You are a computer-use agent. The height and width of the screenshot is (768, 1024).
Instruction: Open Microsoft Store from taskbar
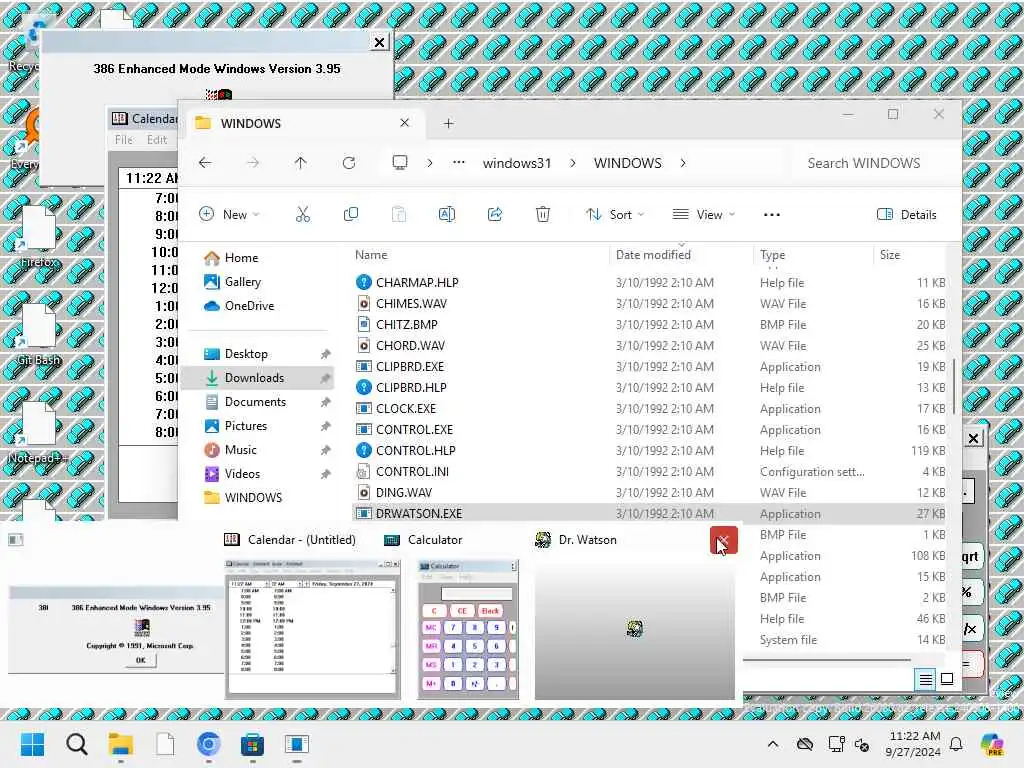(253, 744)
